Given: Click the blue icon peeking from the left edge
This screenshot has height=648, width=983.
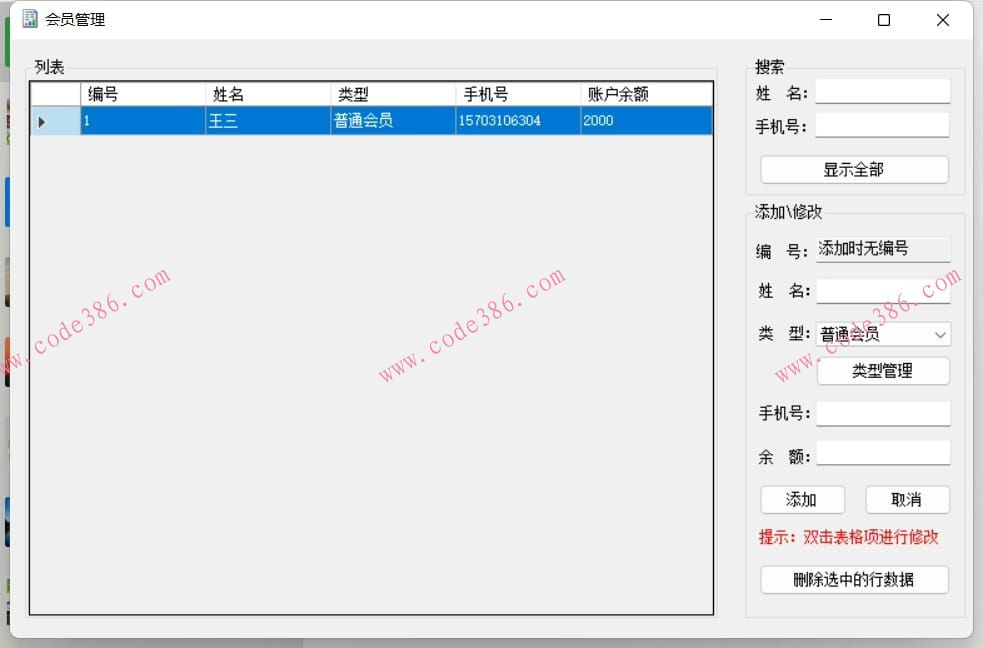Looking at the screenshot, I should click(x=5, y=200).
